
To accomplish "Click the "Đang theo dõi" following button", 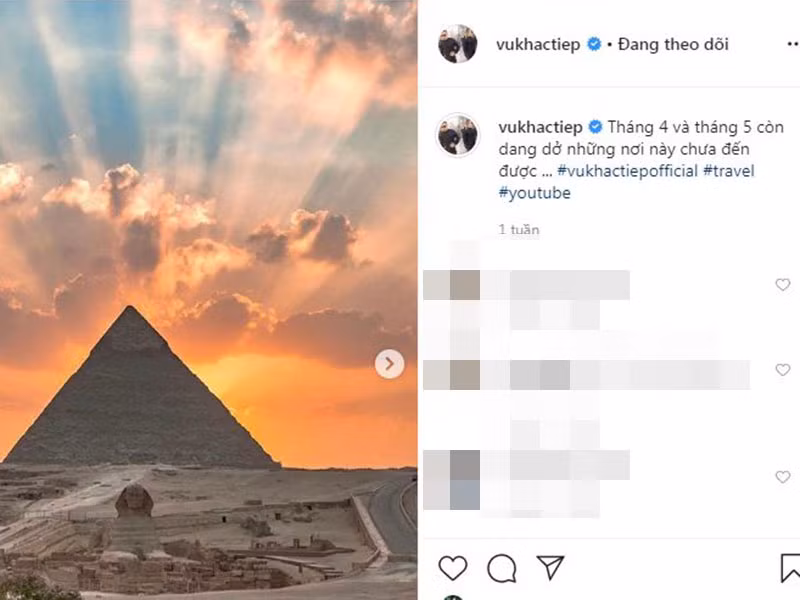I will point(673,45).
